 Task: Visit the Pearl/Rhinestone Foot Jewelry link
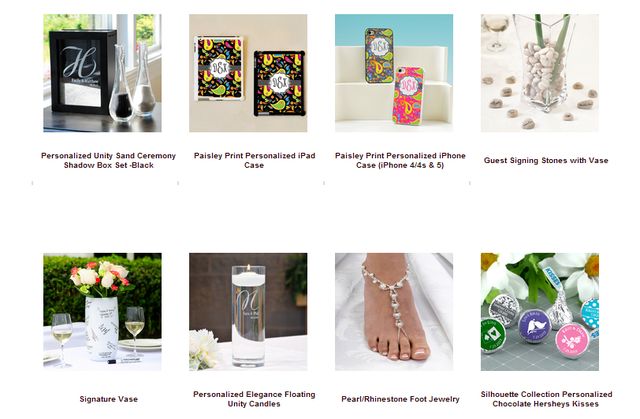click(400, 399)
